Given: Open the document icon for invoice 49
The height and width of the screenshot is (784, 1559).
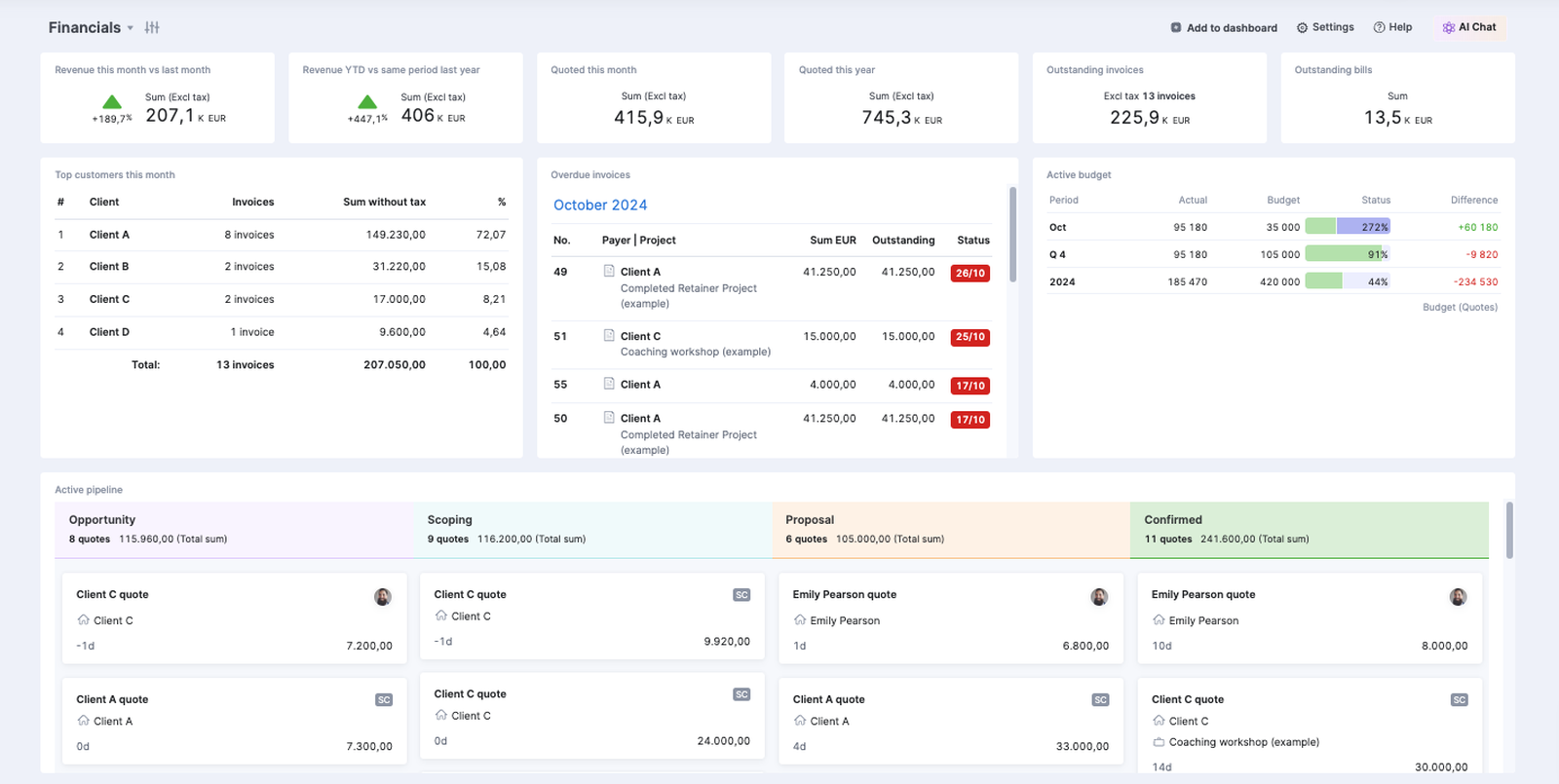Looking at the screenshot, I should (609, 271).
